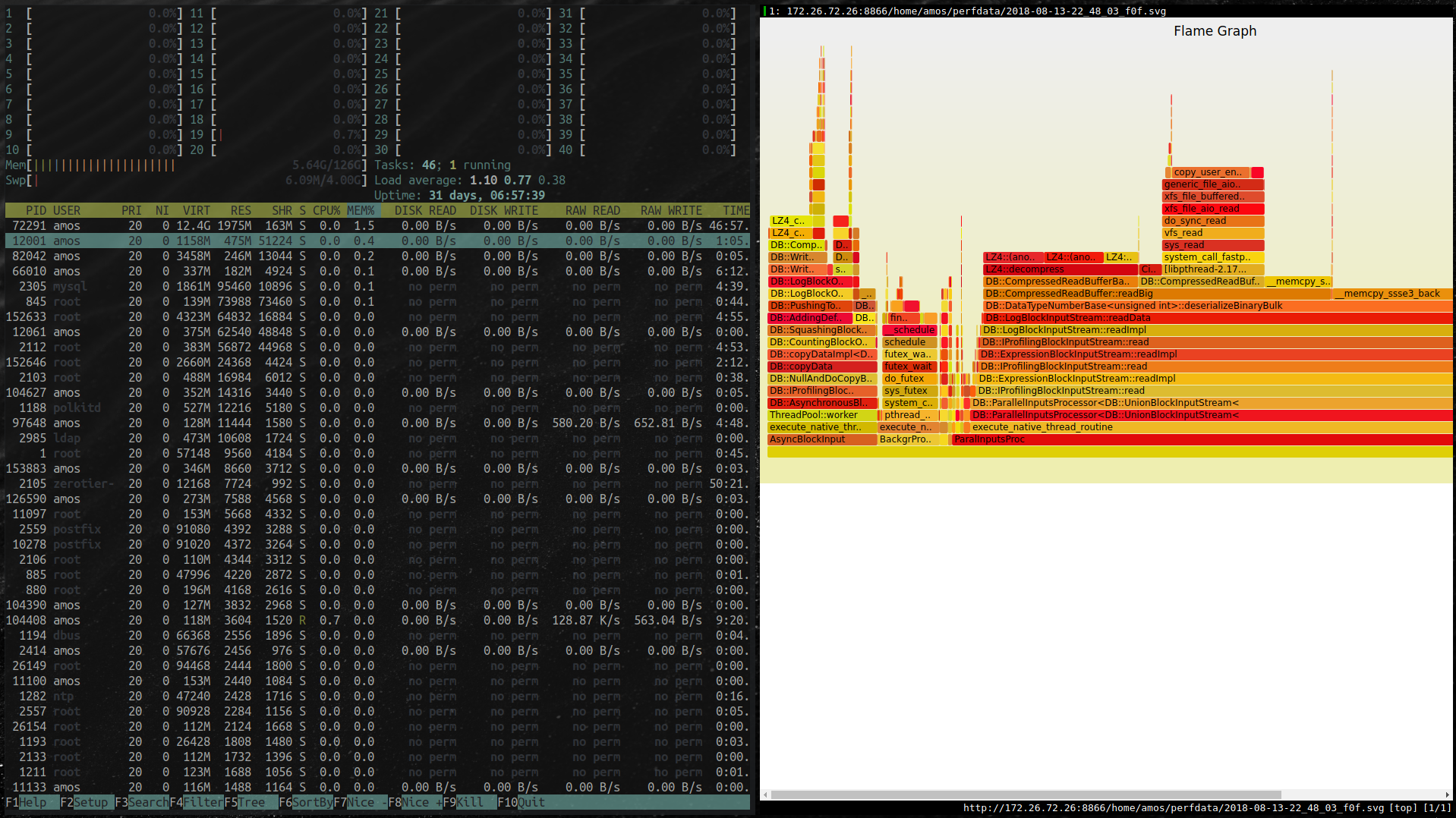Open F2 Setup in htop footer

[87, 802]
